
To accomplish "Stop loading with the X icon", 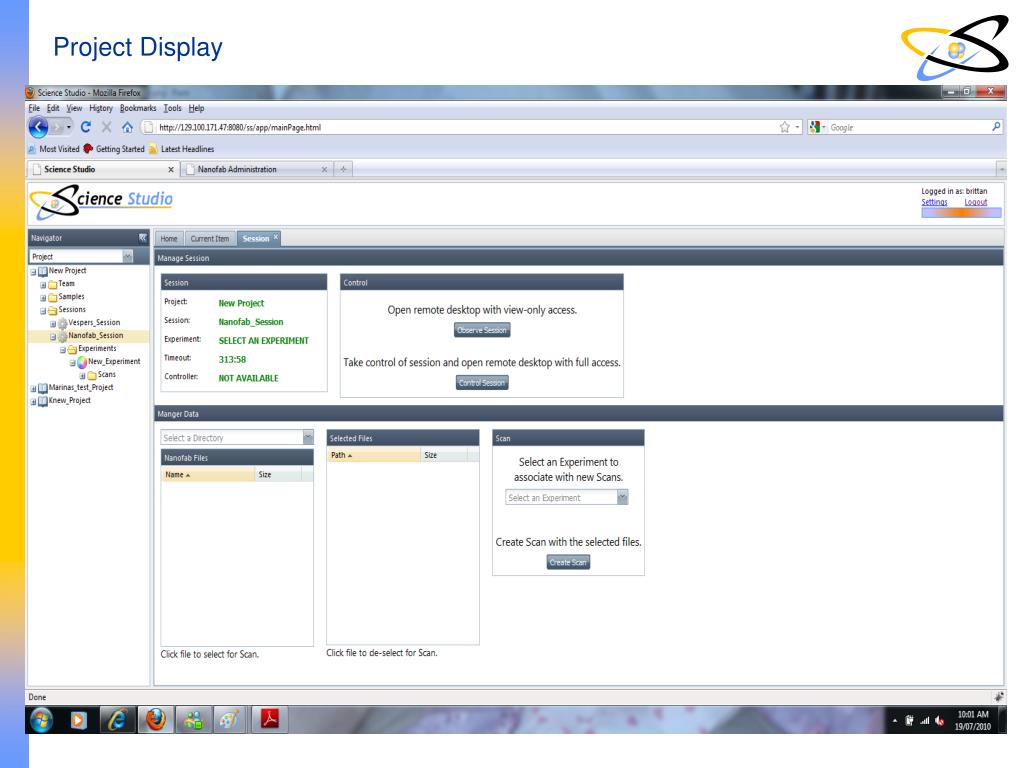I will tap(106, 127).
